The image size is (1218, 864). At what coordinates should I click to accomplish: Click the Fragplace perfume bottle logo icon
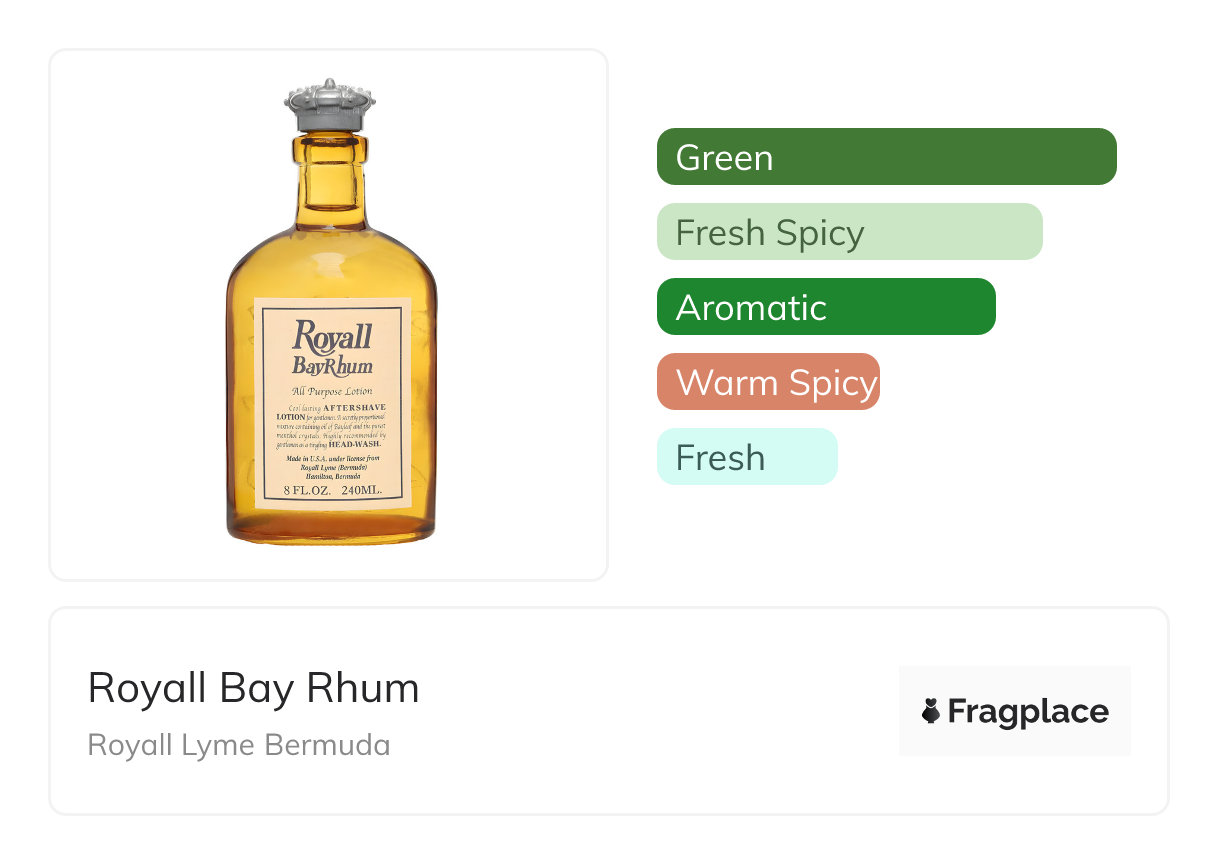[931, 711]
